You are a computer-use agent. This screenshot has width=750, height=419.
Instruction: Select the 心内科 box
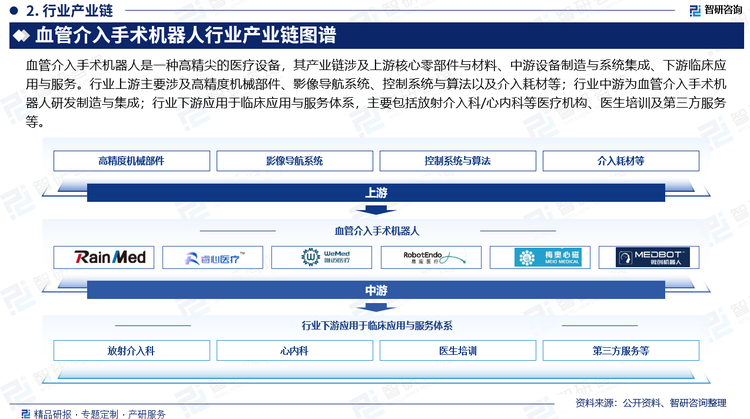295,351
